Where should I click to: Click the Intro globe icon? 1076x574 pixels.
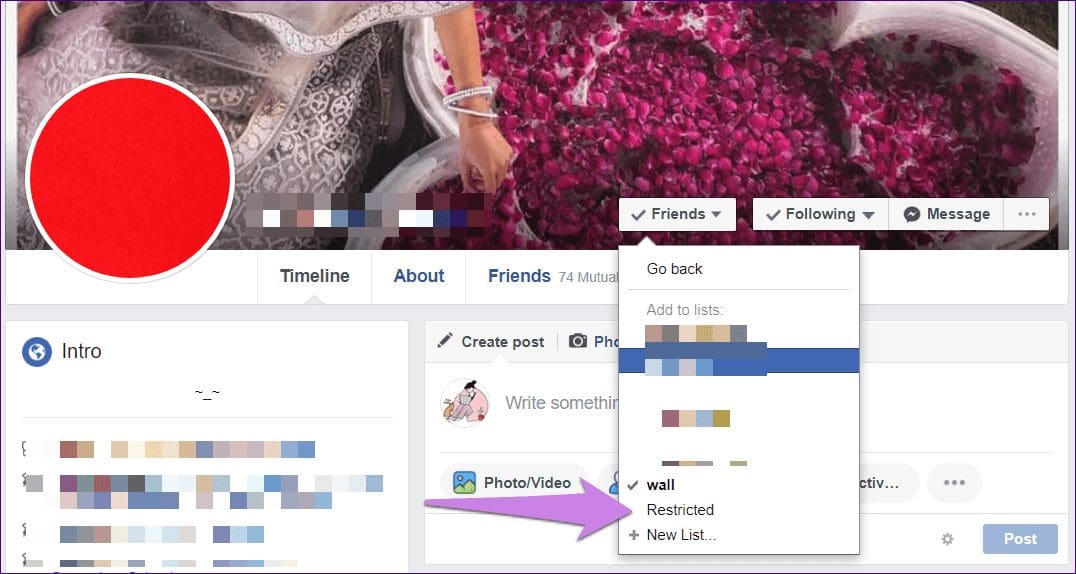[37, 352]
